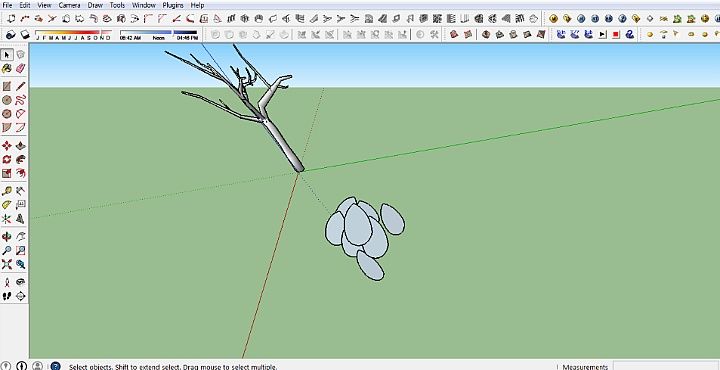Viewport: 720px width, 370px height.
Task: Go to Previous camera view
Action: pyautogui.click(x=21, y=264)
